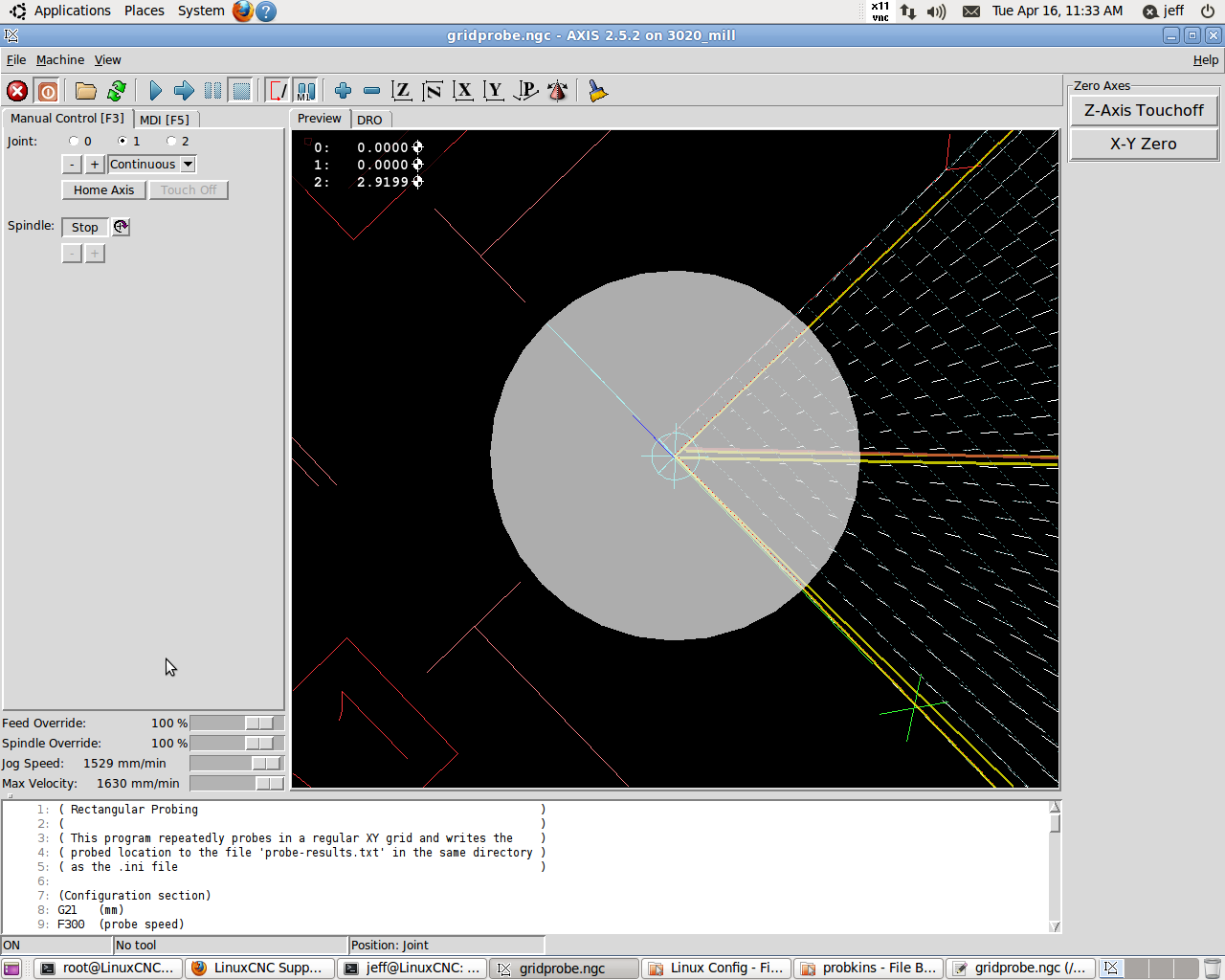Toggle skip lines with block delete icon
This screenshot has width=1225, height=980.
pos(278,91)
